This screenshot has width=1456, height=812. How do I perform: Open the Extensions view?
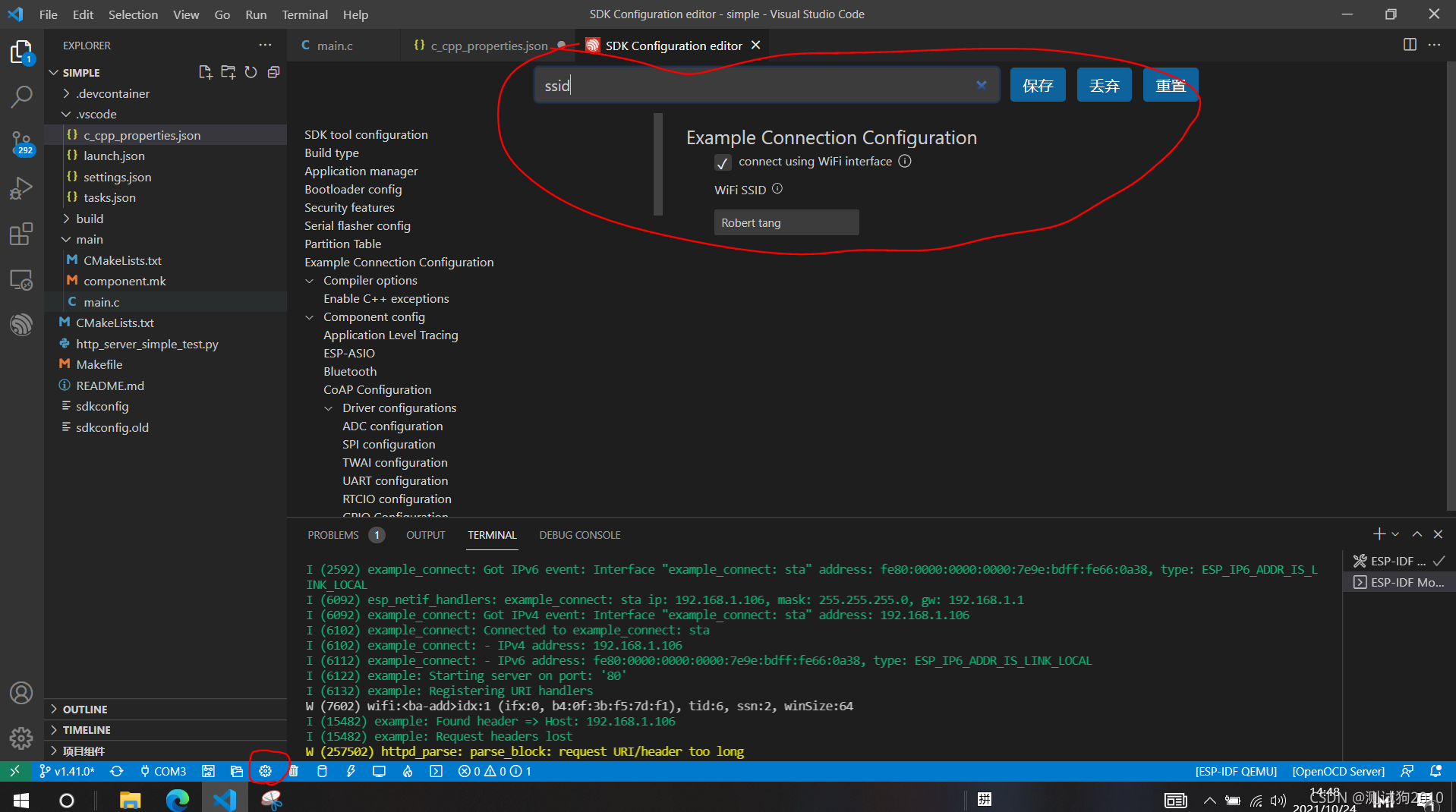click(x=21, y=234)
